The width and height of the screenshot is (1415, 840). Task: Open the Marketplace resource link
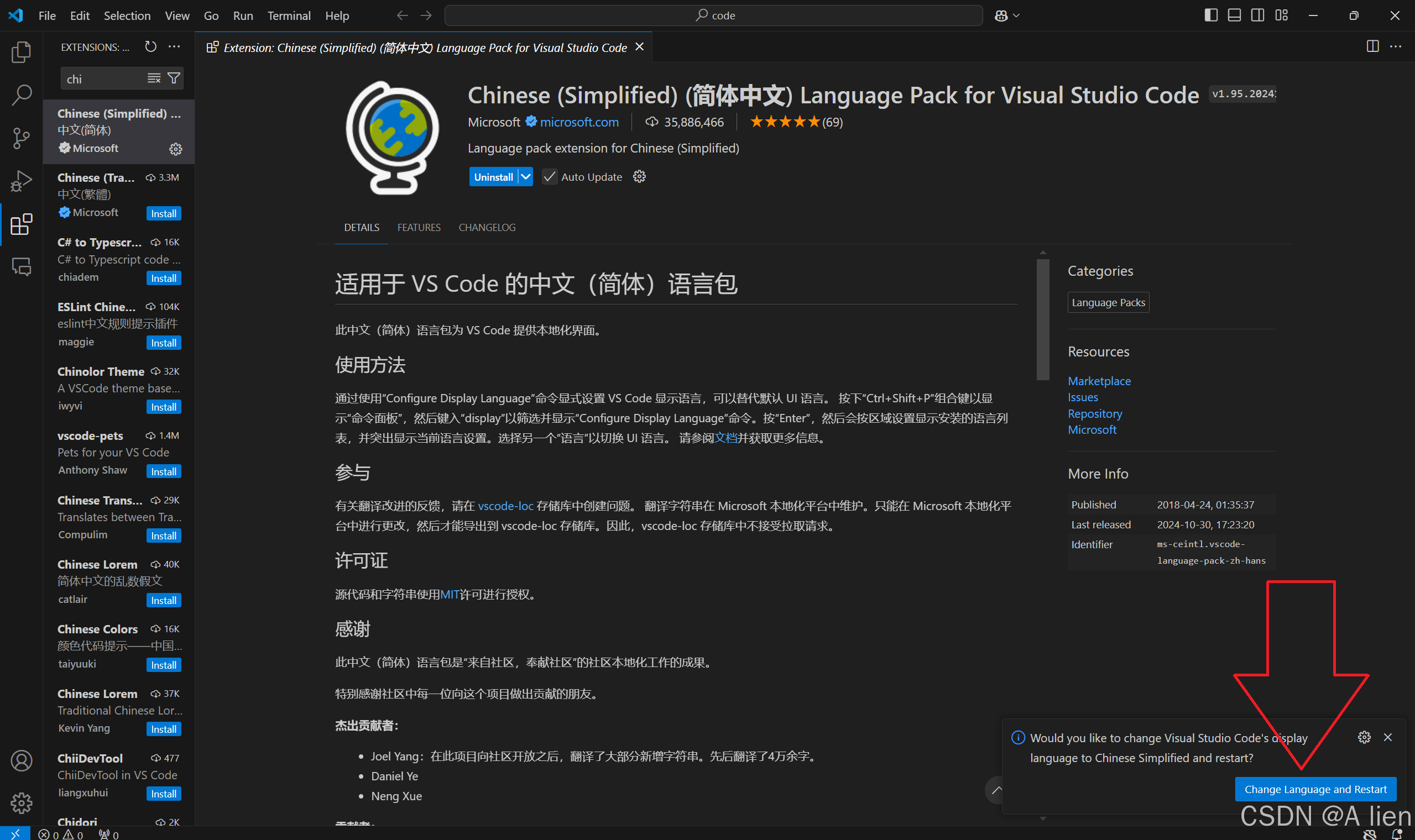click(x=1099, y=381)
